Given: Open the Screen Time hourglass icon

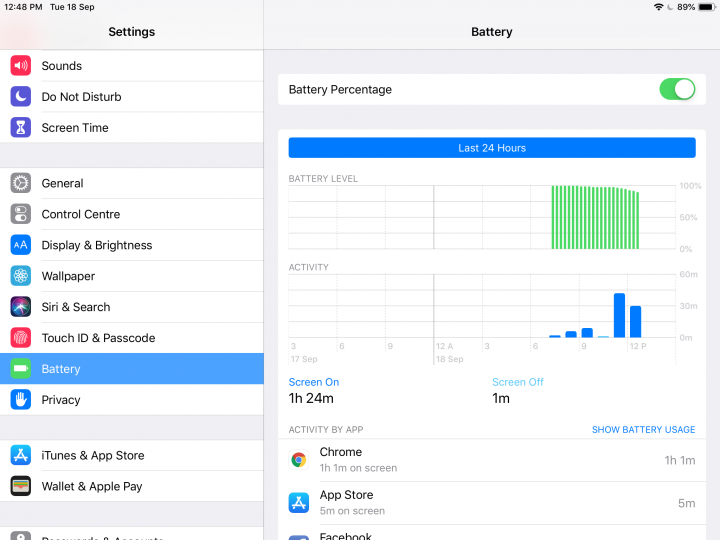Looking at the screenshot, I should tap(21, 127).
